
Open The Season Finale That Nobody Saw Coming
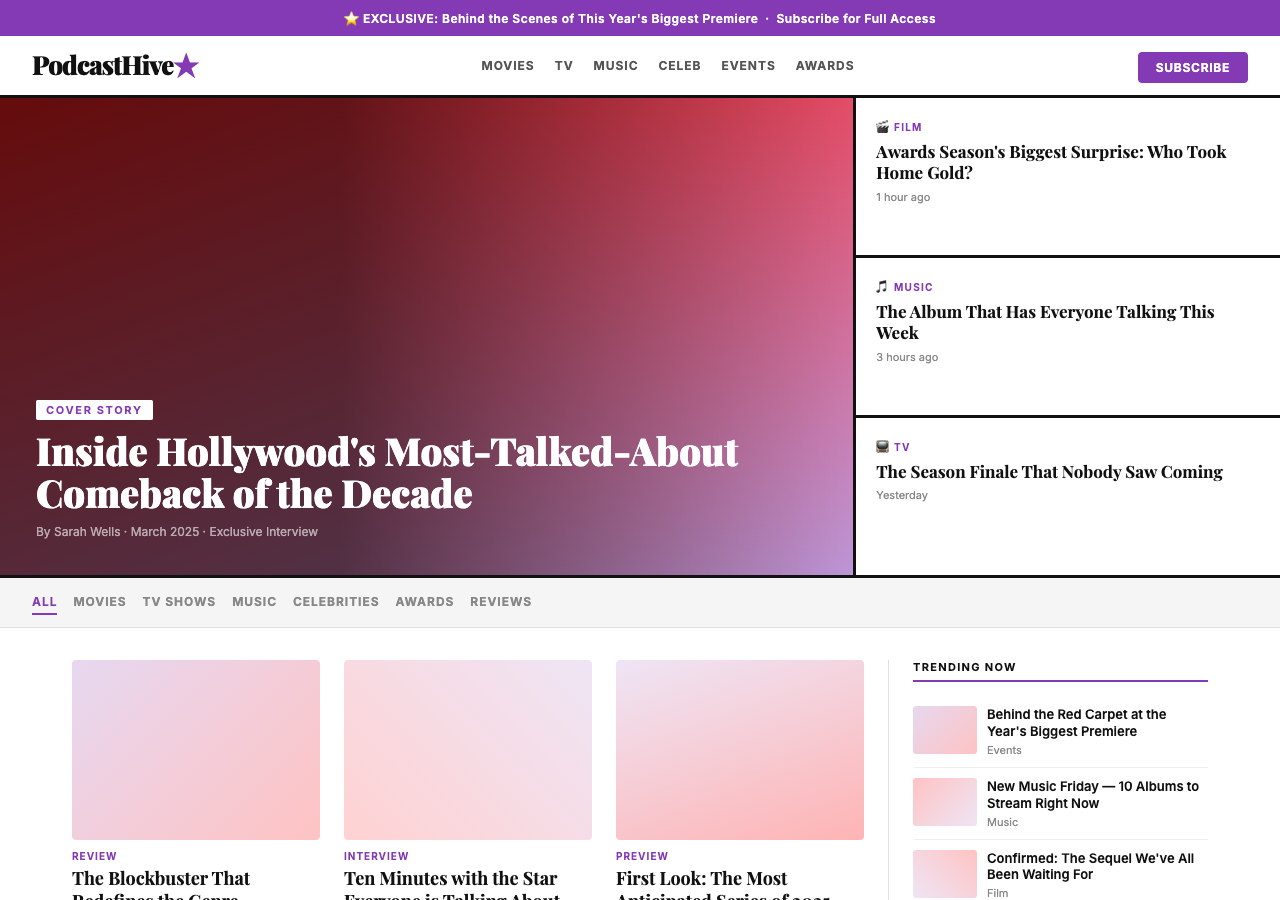tap(1049, 471)
